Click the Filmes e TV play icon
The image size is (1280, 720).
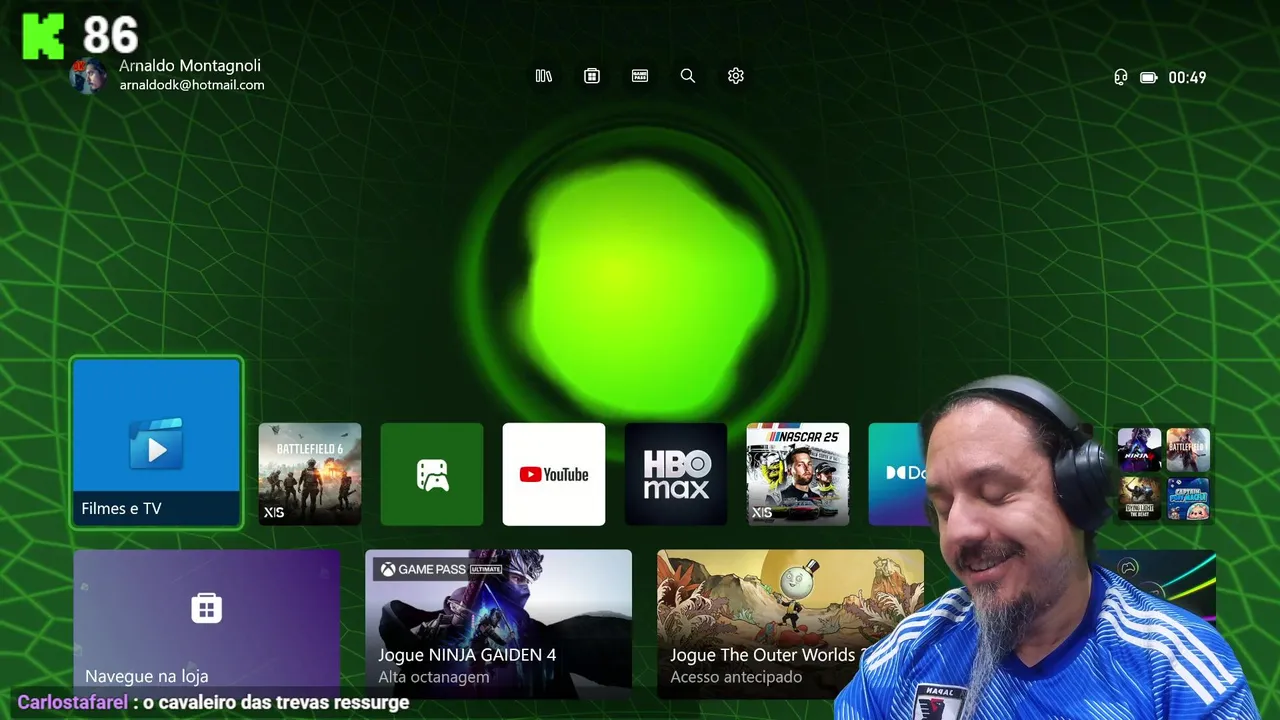(x=157, y=445)
